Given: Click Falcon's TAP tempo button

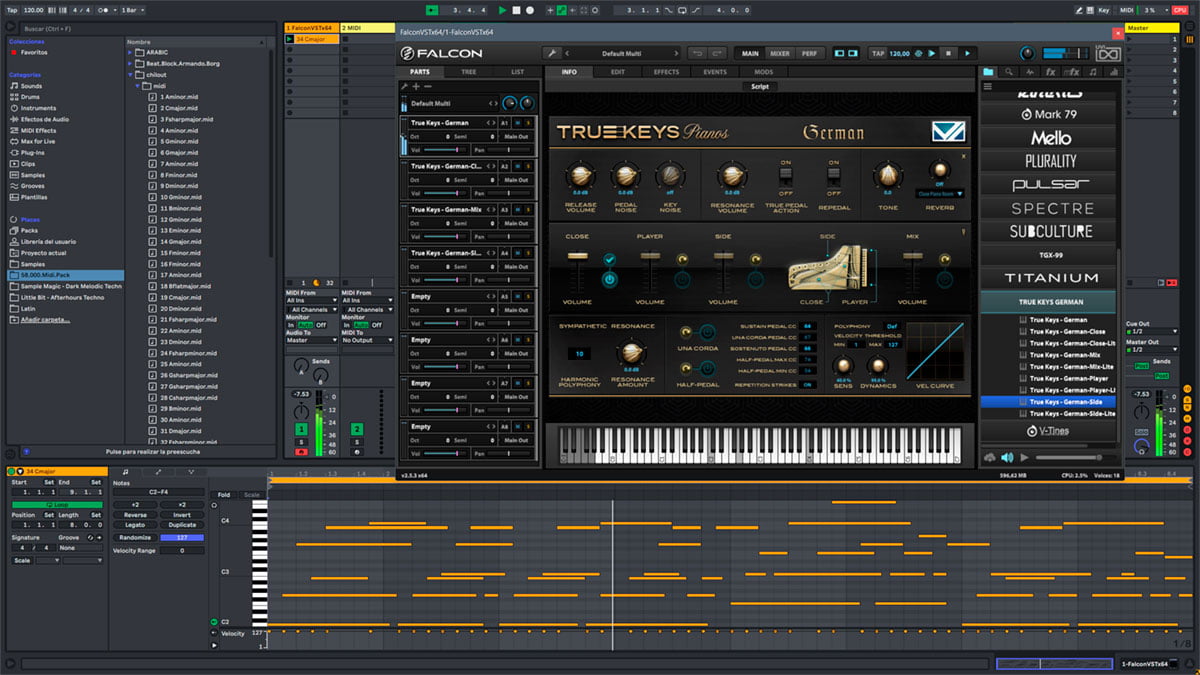Looking at the screenshot, I should [878, 53].
